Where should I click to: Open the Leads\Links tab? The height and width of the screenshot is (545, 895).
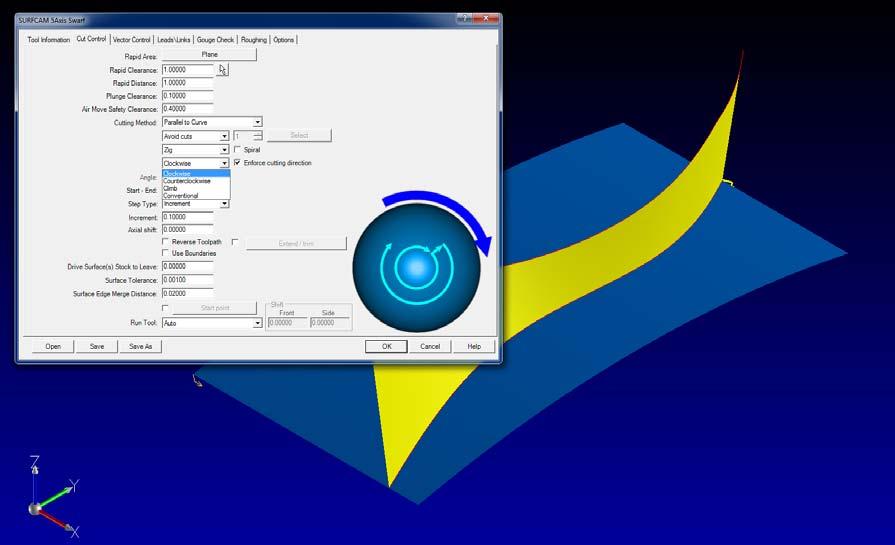[174, 39]
